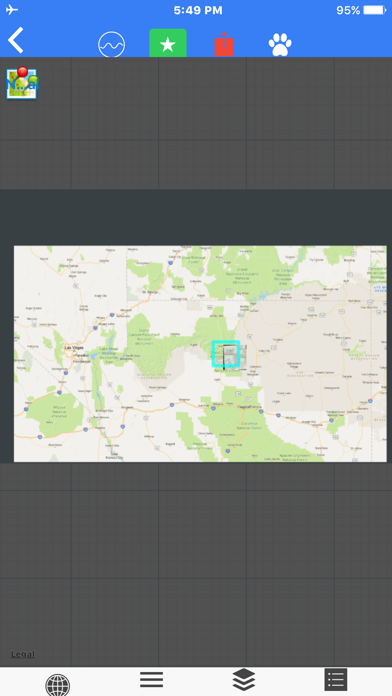
Task: Open the stacked layers icon
Action: pos(244,680)
